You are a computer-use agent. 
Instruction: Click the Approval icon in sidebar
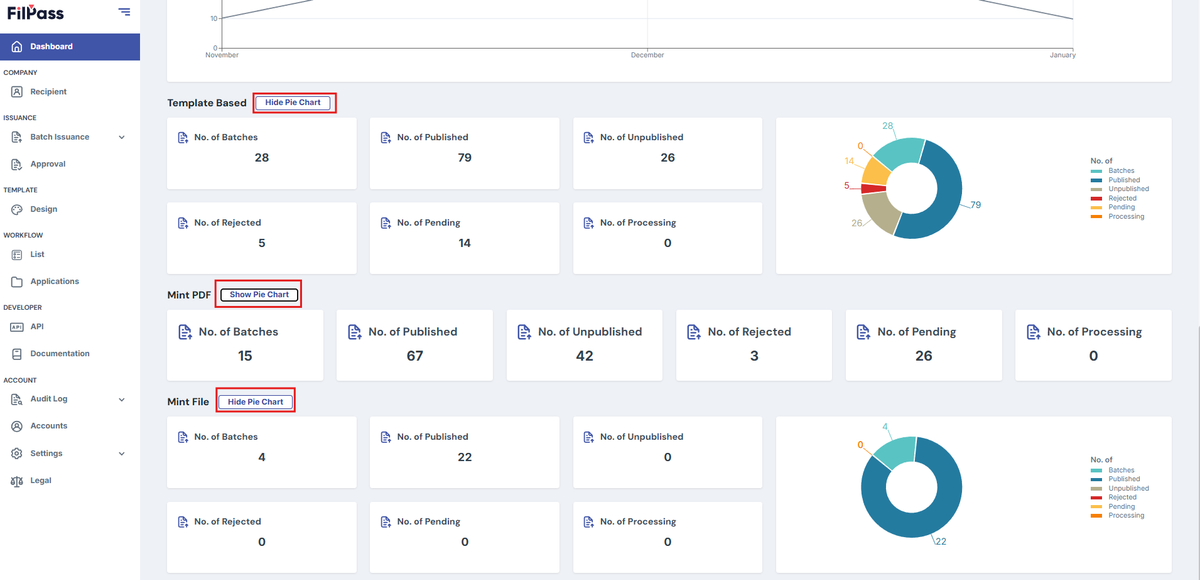[x=16, y=164]
